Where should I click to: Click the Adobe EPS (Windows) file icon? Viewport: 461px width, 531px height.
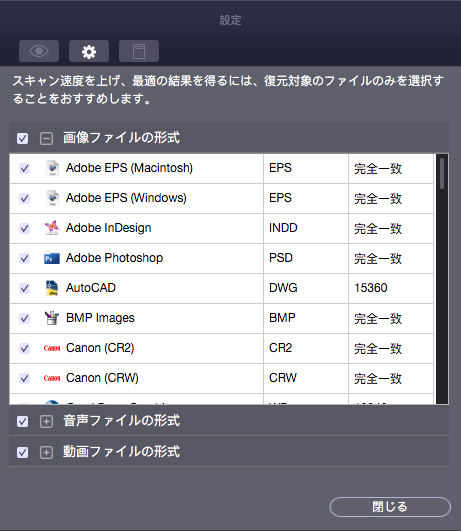coord(52,198)
